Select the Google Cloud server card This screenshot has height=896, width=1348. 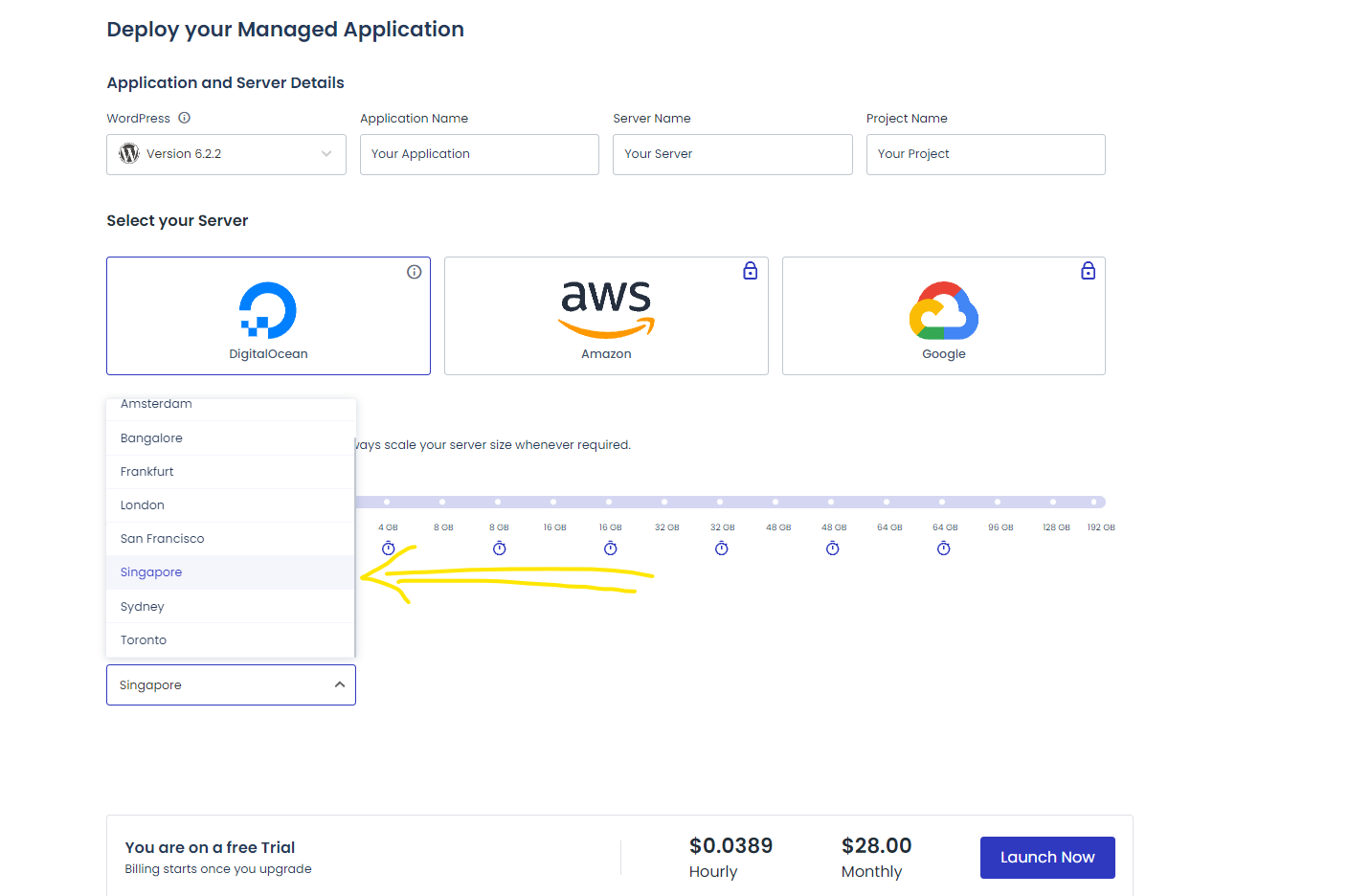point(944,316)
